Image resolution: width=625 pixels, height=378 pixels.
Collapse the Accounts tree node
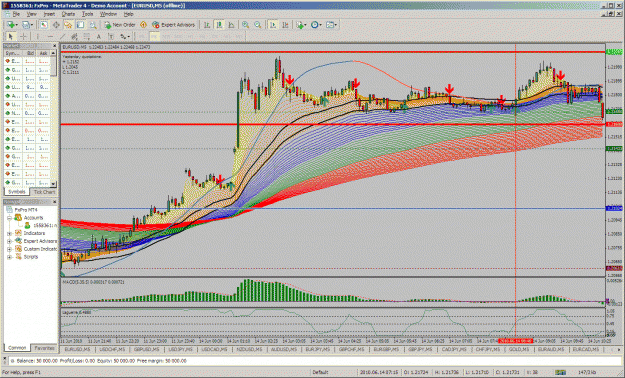(9, 218)
